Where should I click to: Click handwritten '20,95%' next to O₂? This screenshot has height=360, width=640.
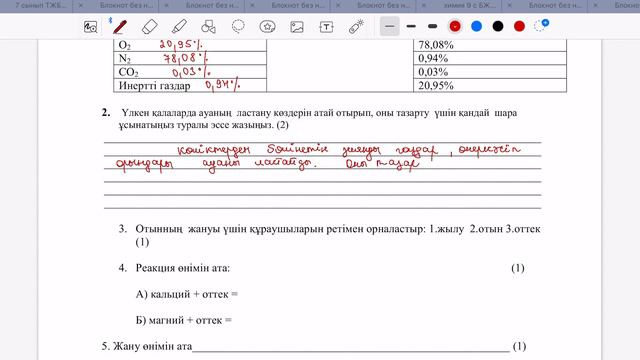click(180, 44)
